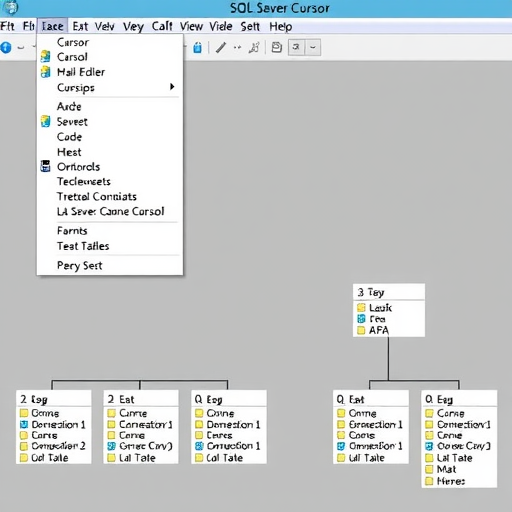Screen dimensions: 512x512
Task: Select Lauk in the 3 Tey node
Action: (x=380, y=307)
